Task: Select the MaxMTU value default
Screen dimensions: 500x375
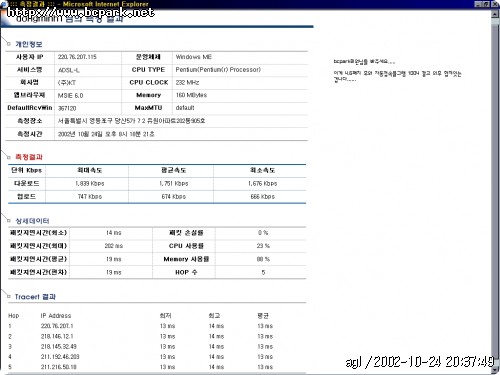Action: [185, 108]
